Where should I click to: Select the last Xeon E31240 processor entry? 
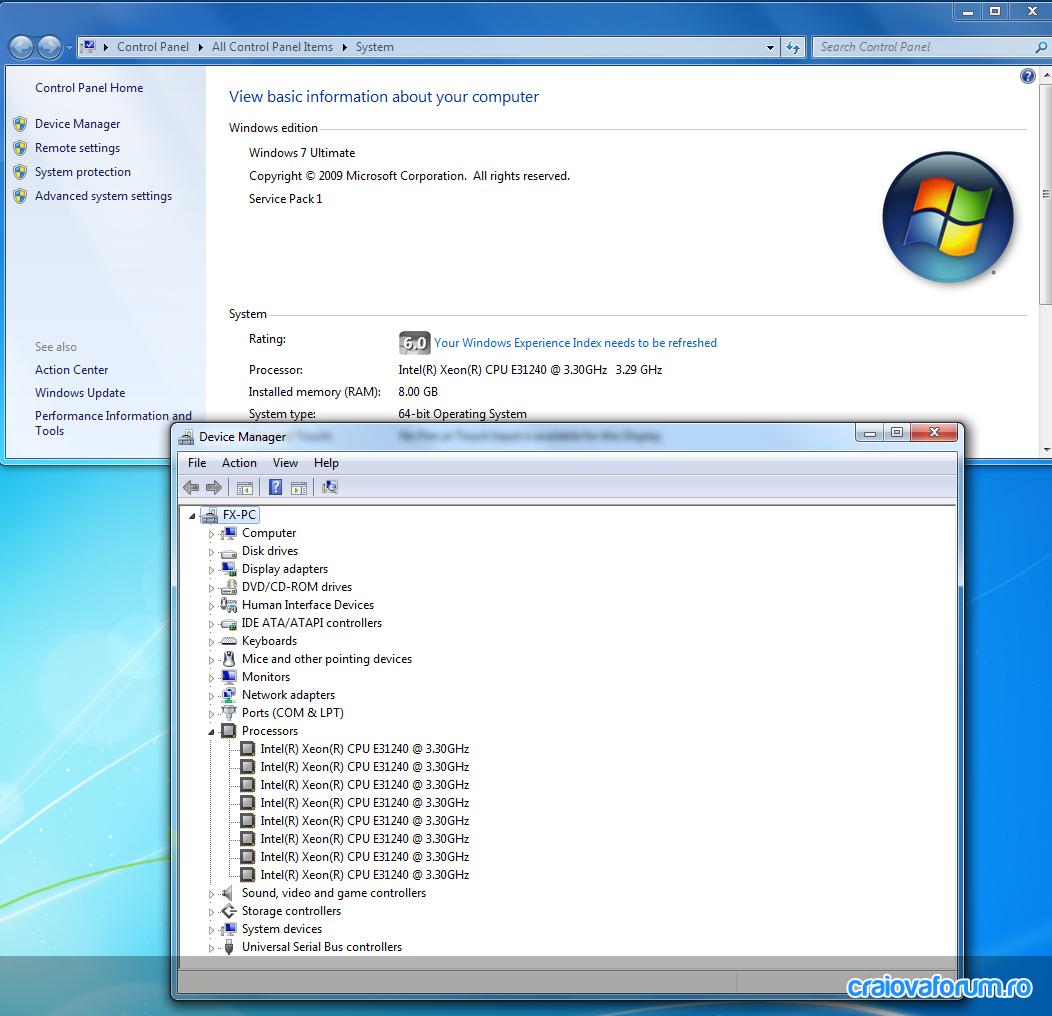pos(364,874)
